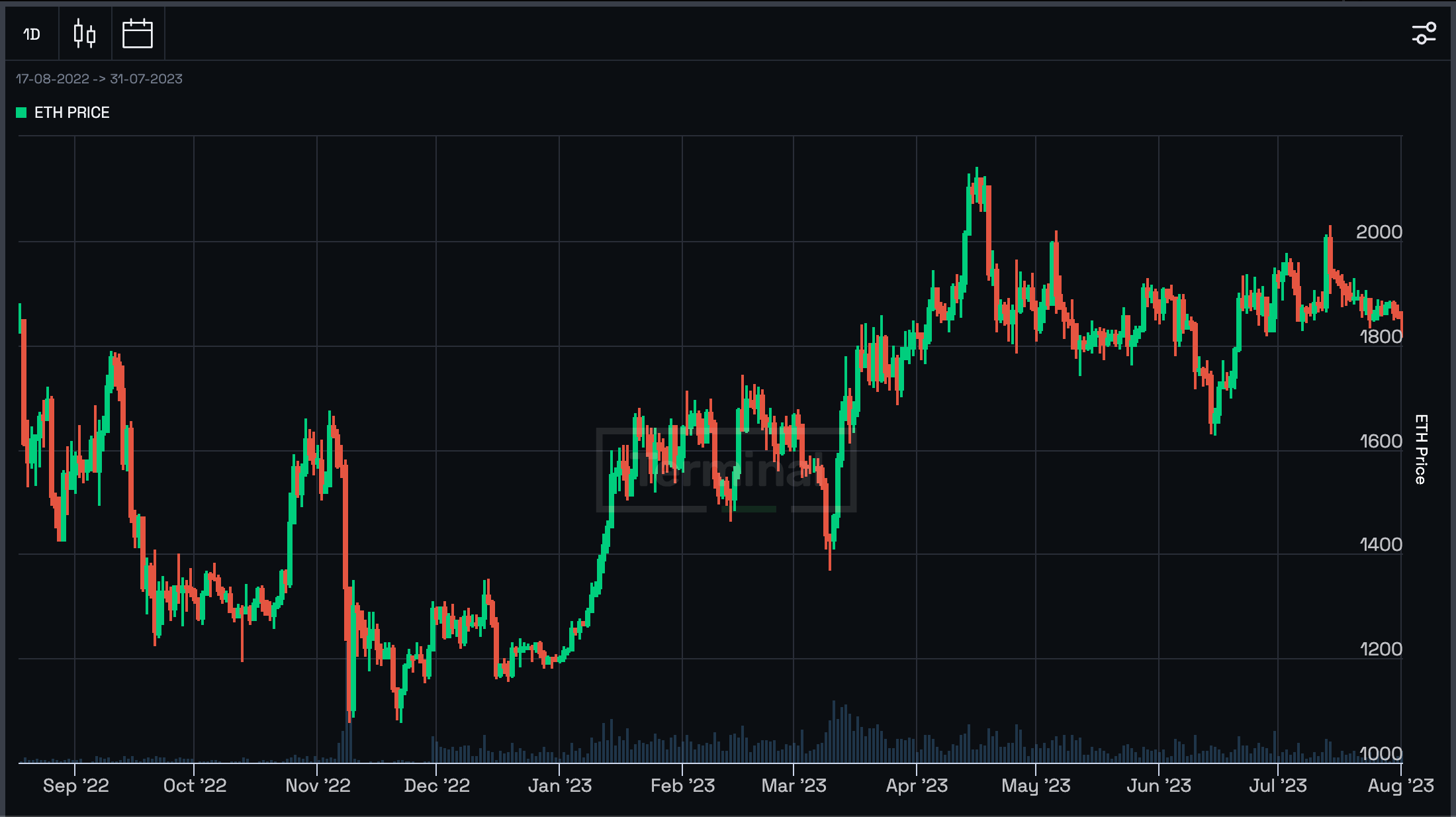Switch chart type with candlestick icon
The image size is (1456, 817).
pyautogui.click(x=85, y=34)
